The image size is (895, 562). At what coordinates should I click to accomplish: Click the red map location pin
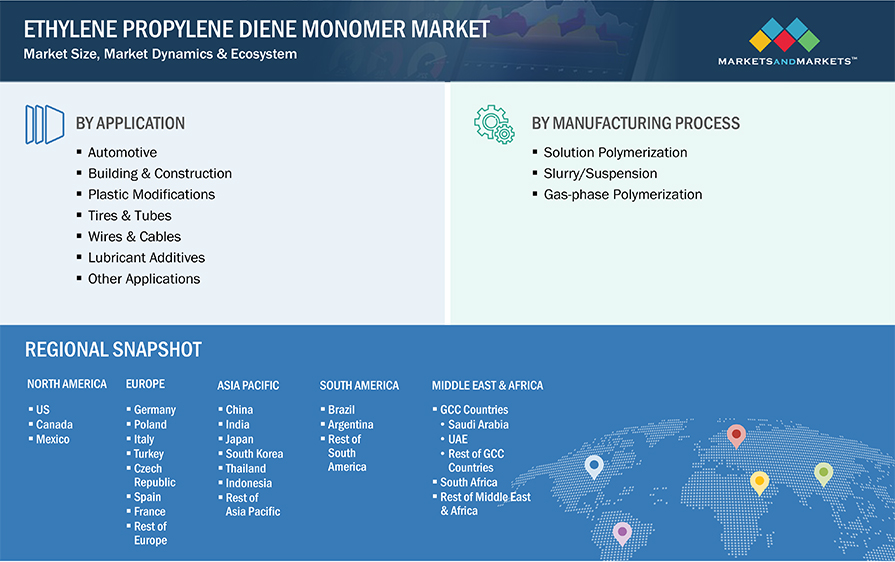tap(736, 436)
